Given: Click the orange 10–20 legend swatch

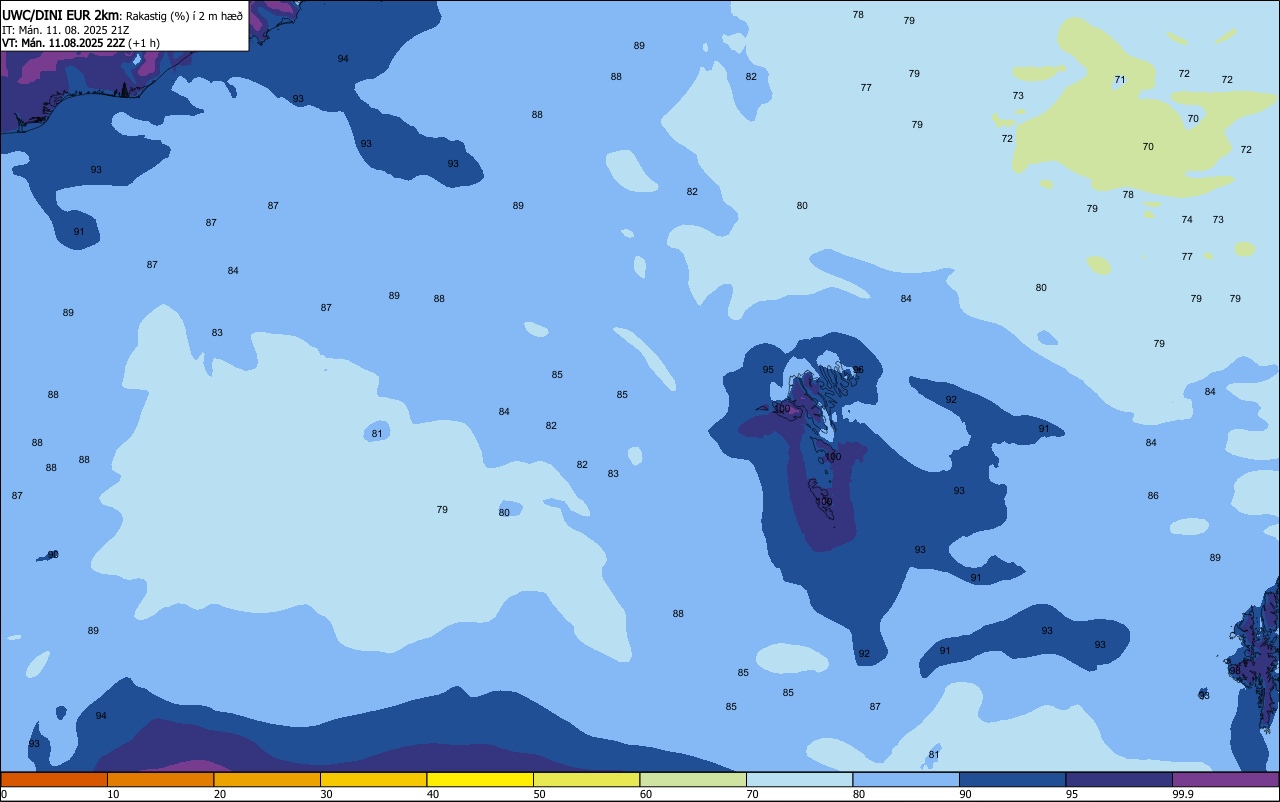Looking at the screenshot, I should point(160,779).
